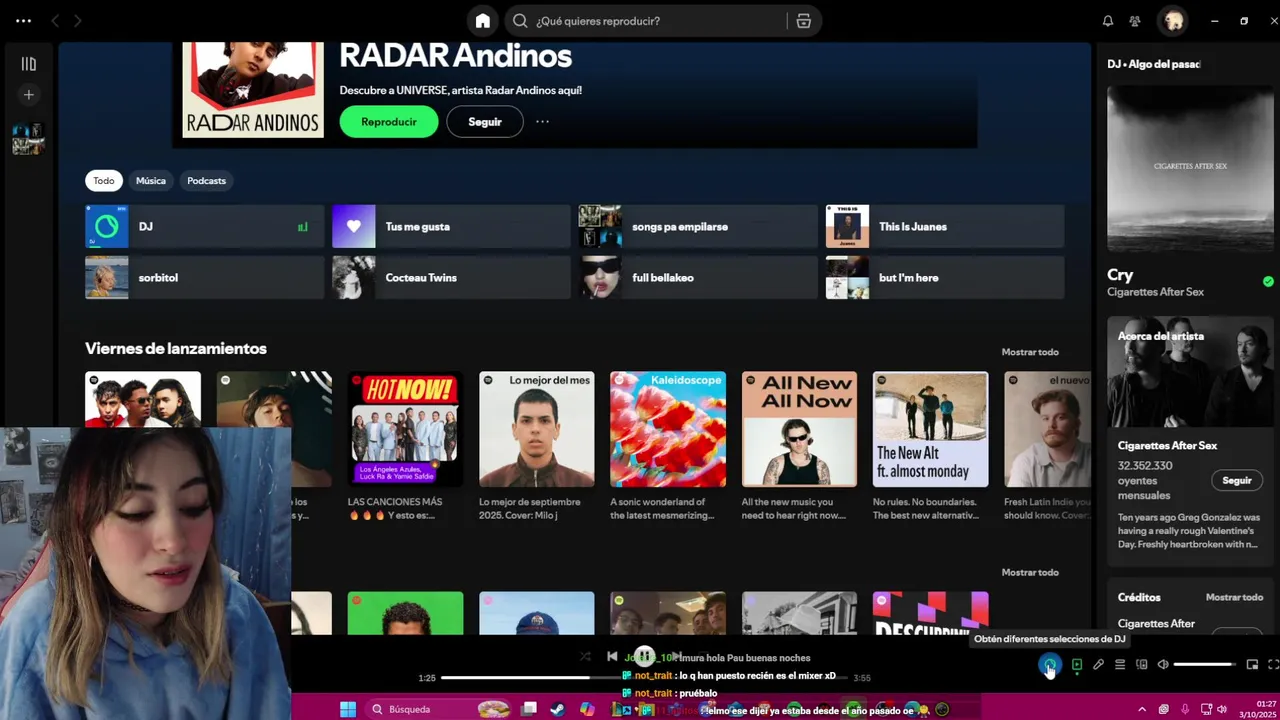Screen dimensions: 1280x720
Task: Open HOT NOW! playlist cover
Action: coord(405,430)
